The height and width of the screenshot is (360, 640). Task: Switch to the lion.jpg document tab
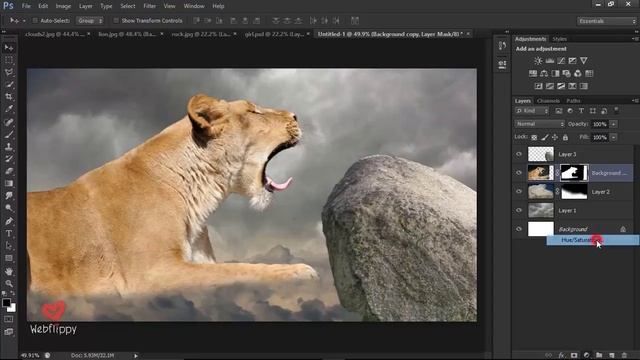click(127, 34)
